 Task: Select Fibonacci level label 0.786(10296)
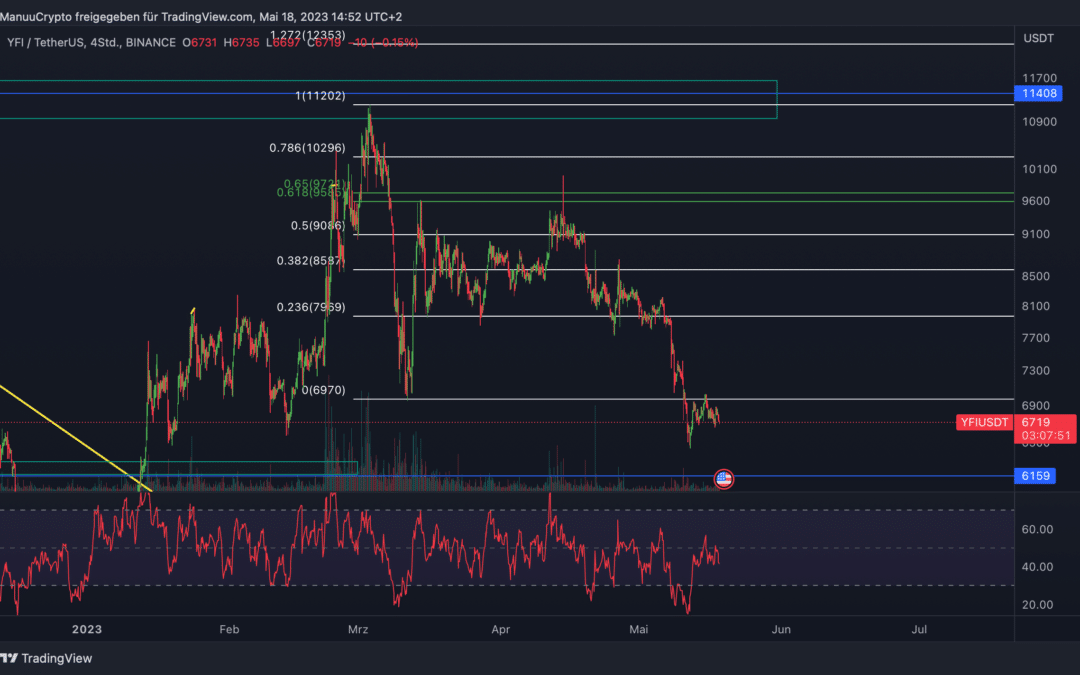(x=307, y=148)
